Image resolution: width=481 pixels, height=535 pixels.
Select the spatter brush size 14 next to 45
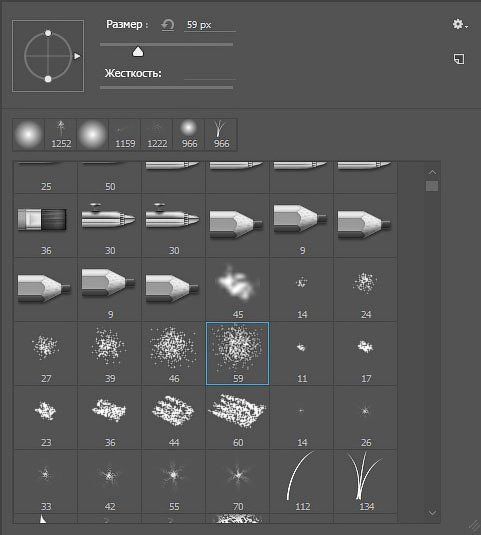302,290
